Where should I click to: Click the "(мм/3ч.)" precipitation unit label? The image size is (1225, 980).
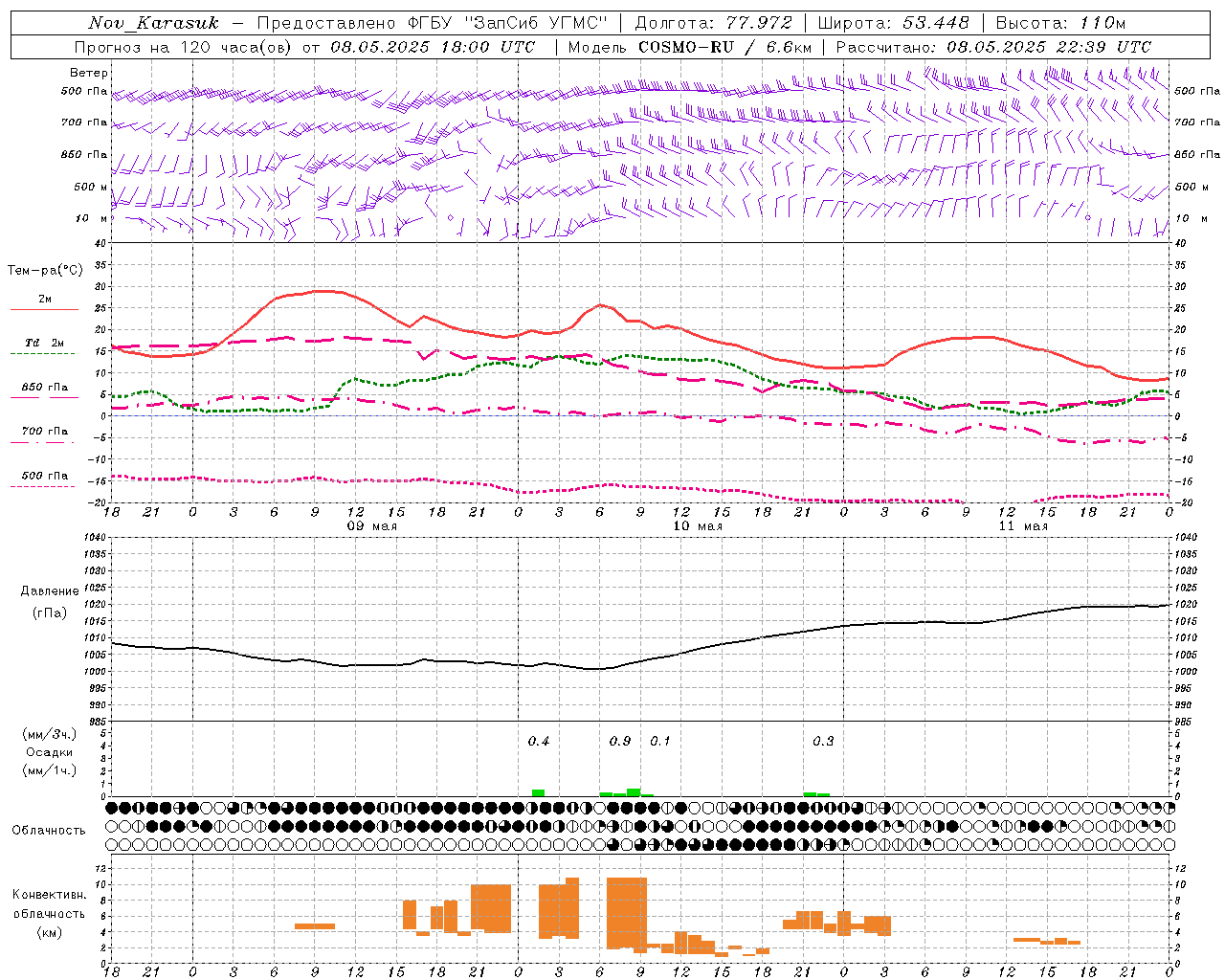coord(50,734)
